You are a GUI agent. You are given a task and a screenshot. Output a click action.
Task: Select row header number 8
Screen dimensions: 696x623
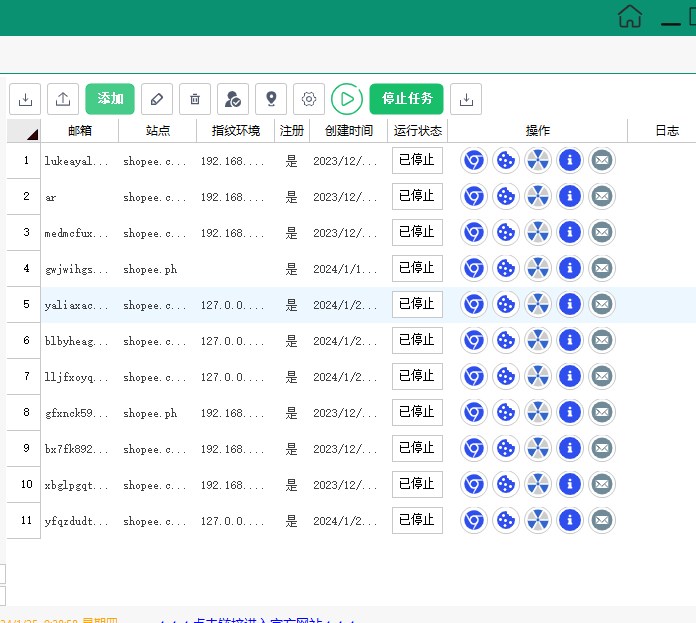point(24,412)
